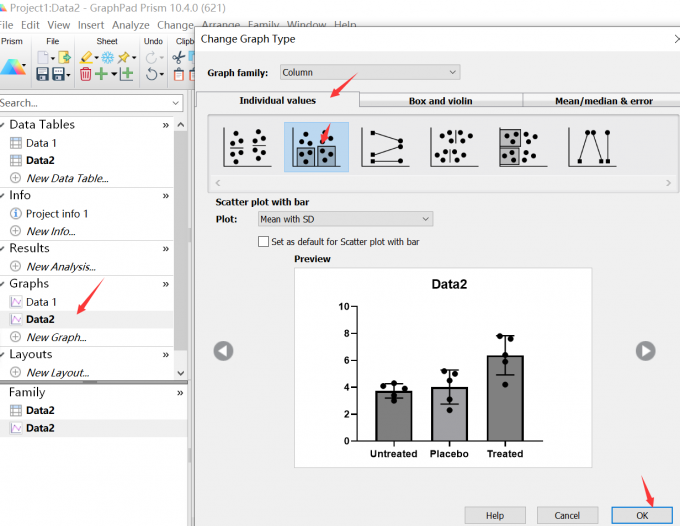The width and height of the screenshot is (680, 526).
Task: Expand the Results section chevron
Action: point(166,249)
